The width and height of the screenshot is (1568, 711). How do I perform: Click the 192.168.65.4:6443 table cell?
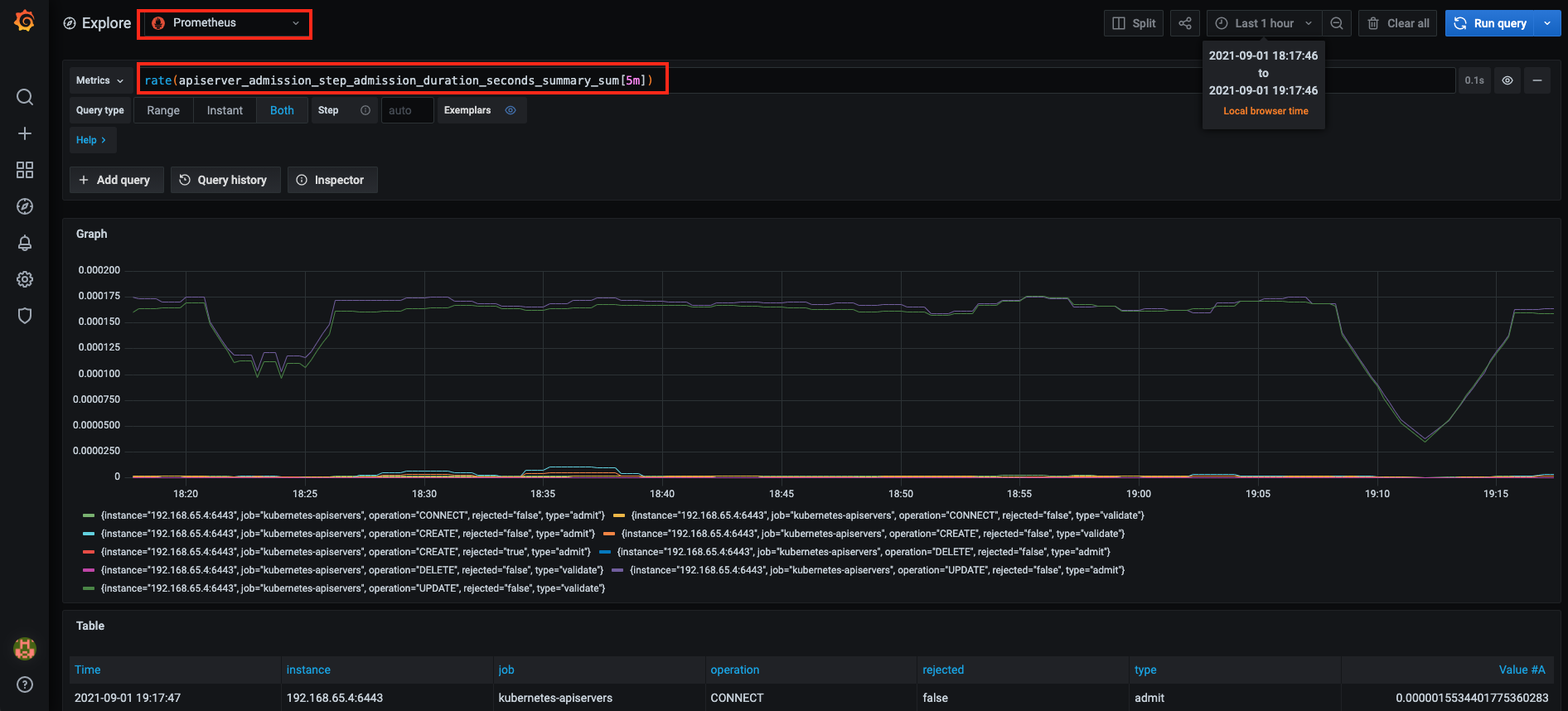coord(388,698)
